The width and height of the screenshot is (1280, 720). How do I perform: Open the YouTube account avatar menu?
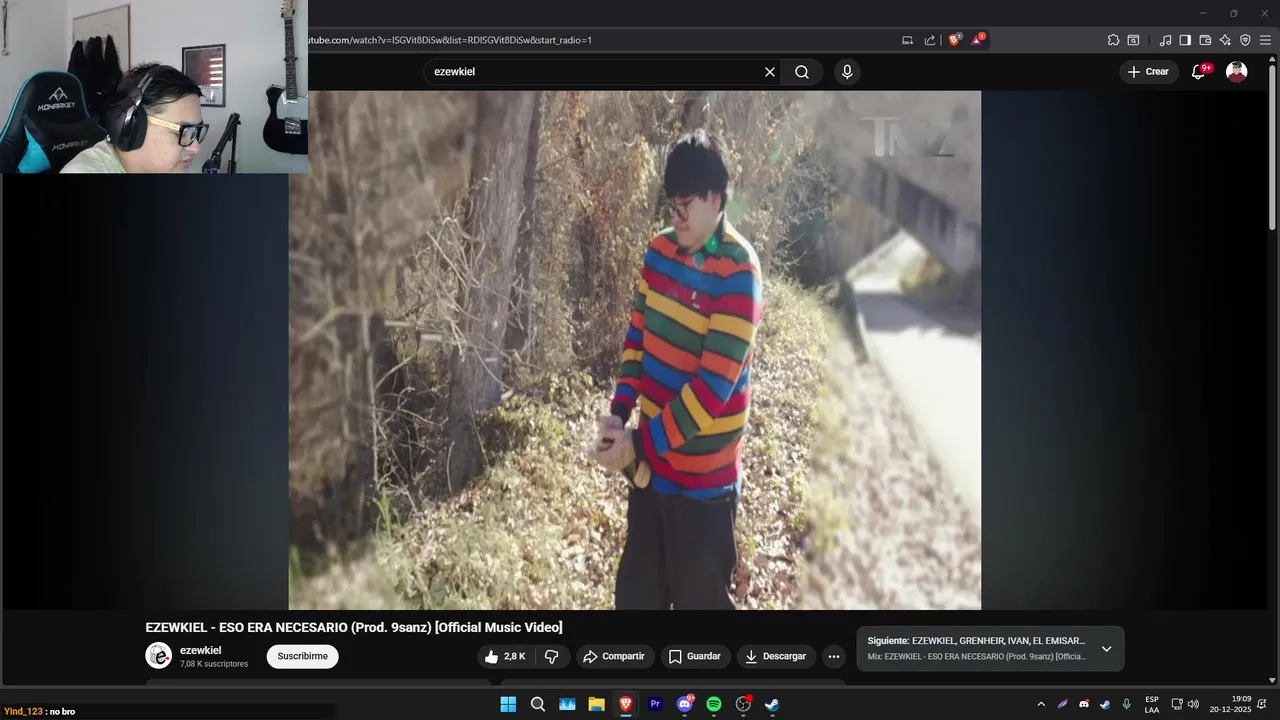(1237, 72)
